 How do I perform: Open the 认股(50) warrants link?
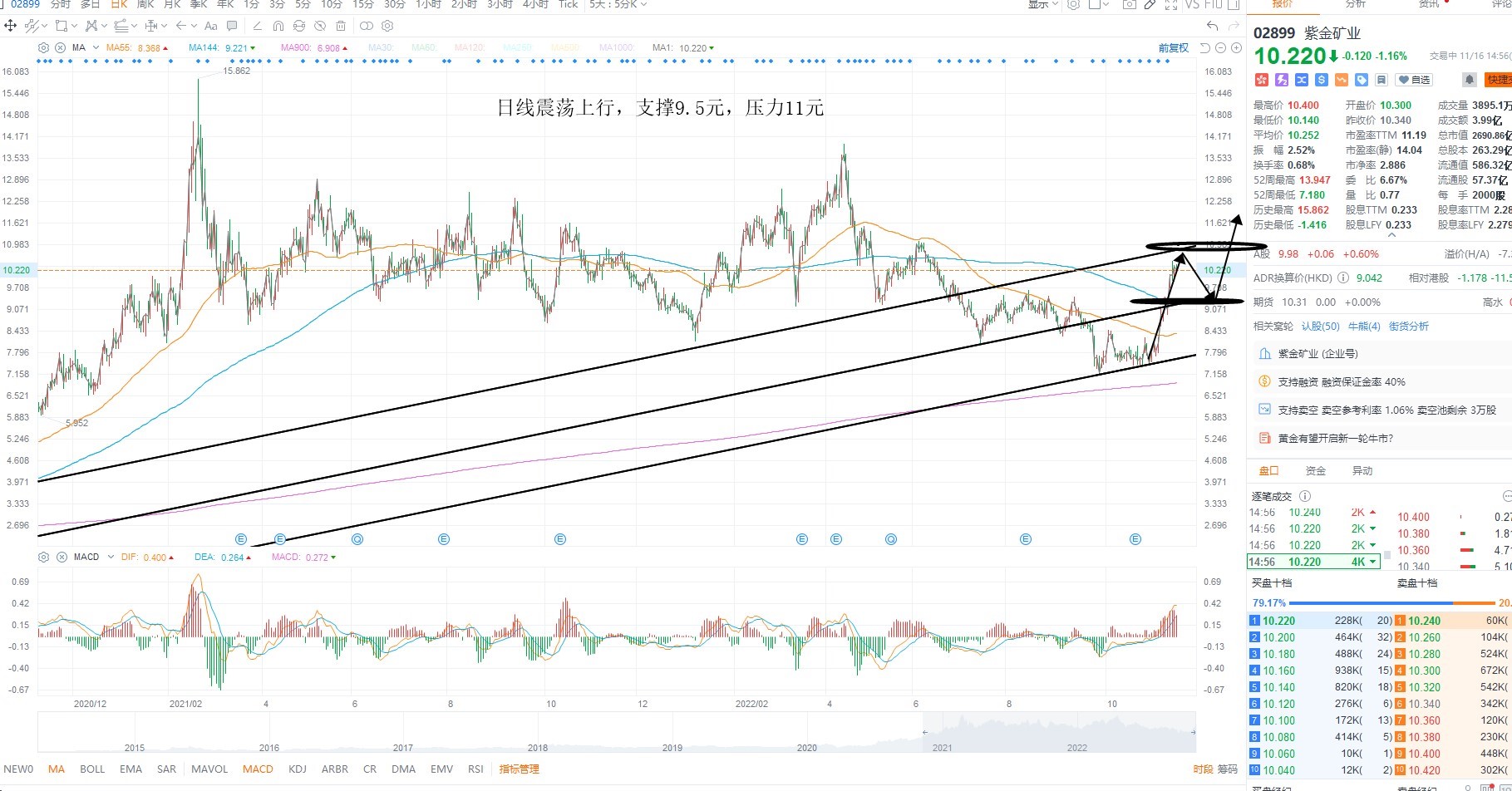click(1321, 326)
